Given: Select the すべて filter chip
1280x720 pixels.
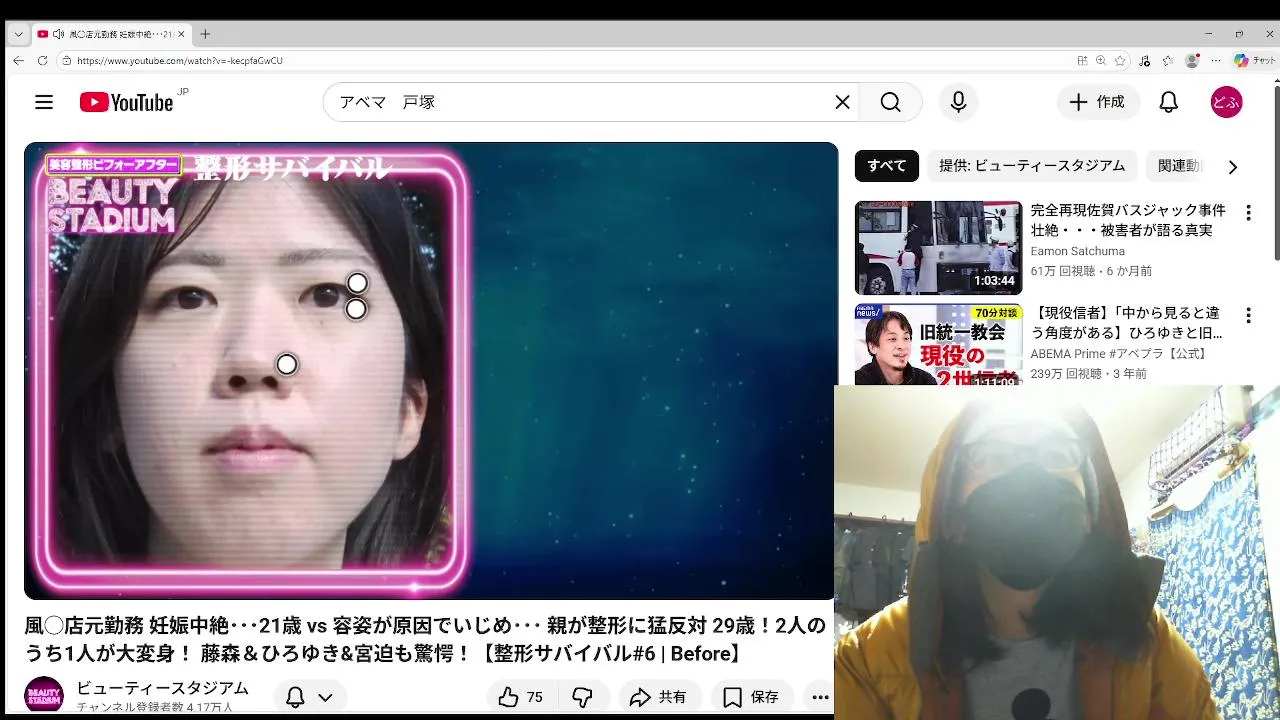Looking at the screenshot, I should tap(886, 166).
